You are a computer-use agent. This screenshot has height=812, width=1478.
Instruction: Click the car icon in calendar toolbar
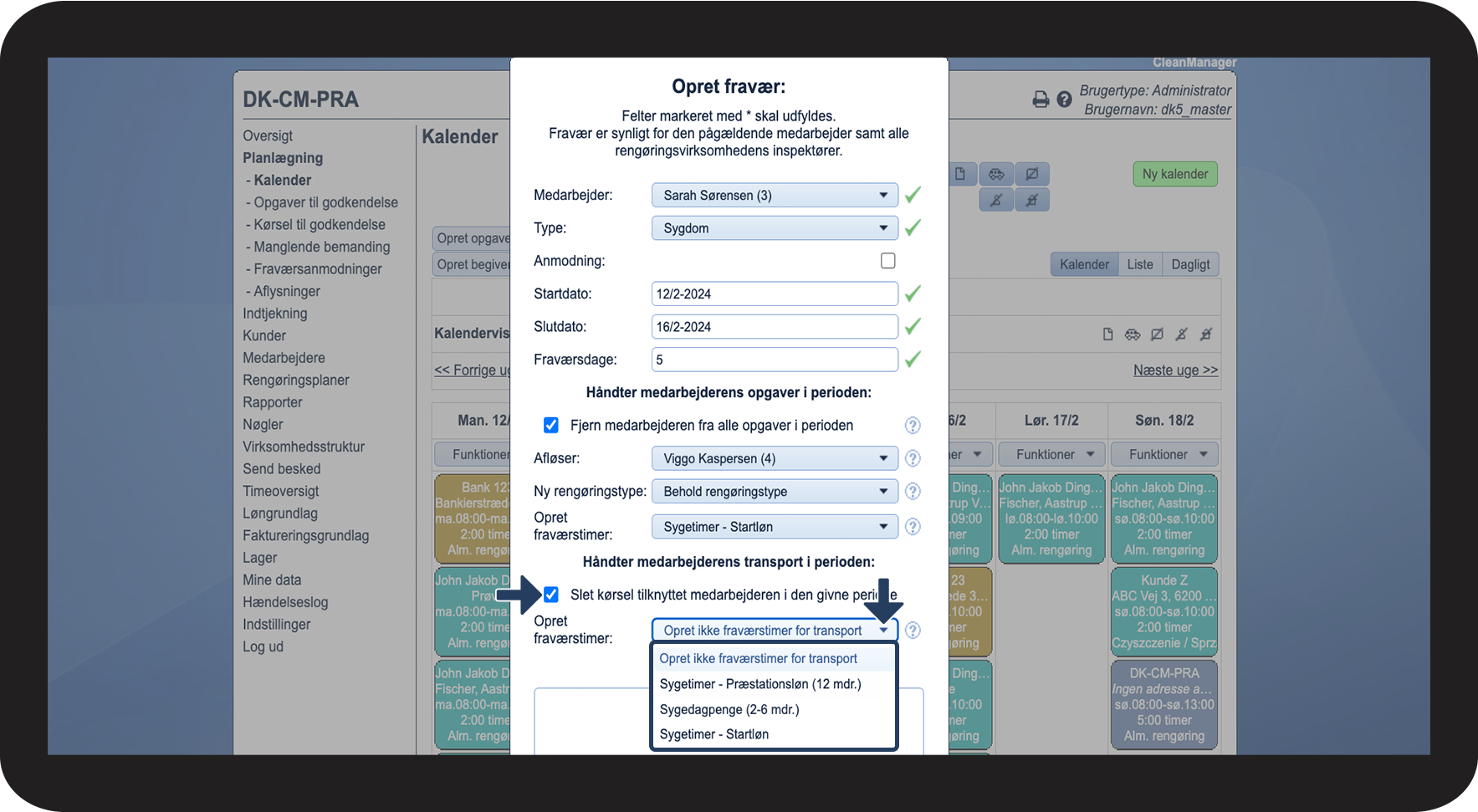pyautogui.click(x=996, y=174)
